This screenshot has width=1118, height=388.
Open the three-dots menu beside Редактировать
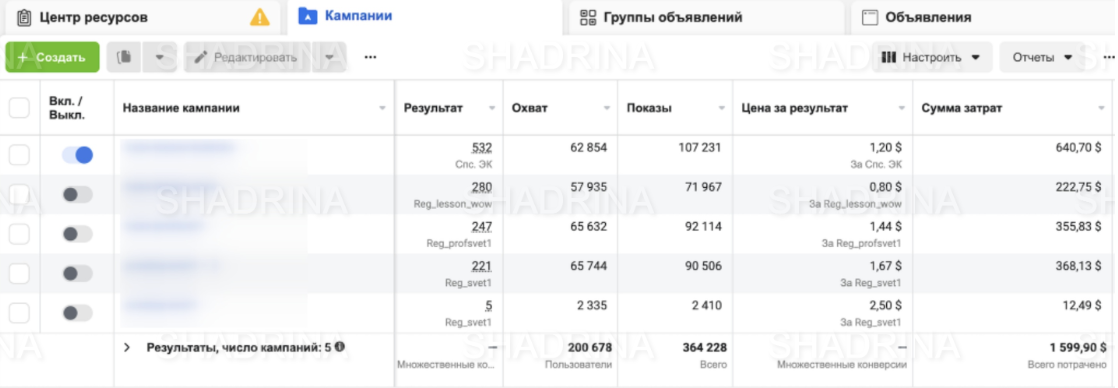coord(370,57)
